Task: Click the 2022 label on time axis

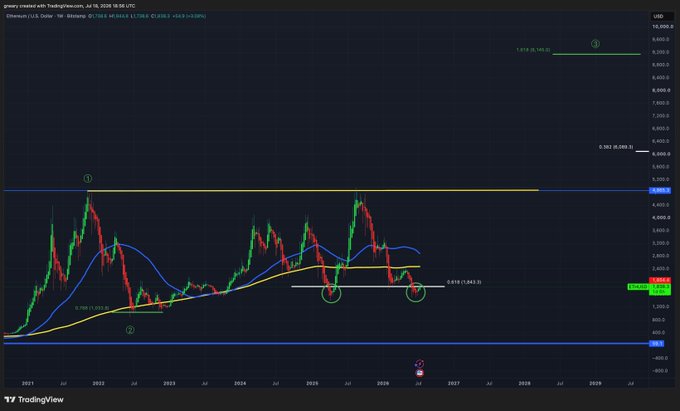Action: click(x=98, y=383)
